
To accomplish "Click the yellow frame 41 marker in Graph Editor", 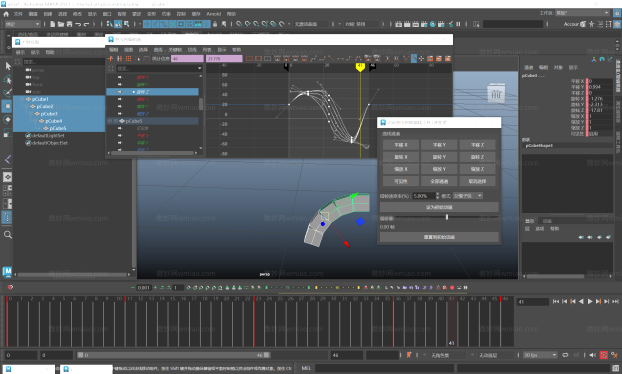I will (x=360, y=67).
